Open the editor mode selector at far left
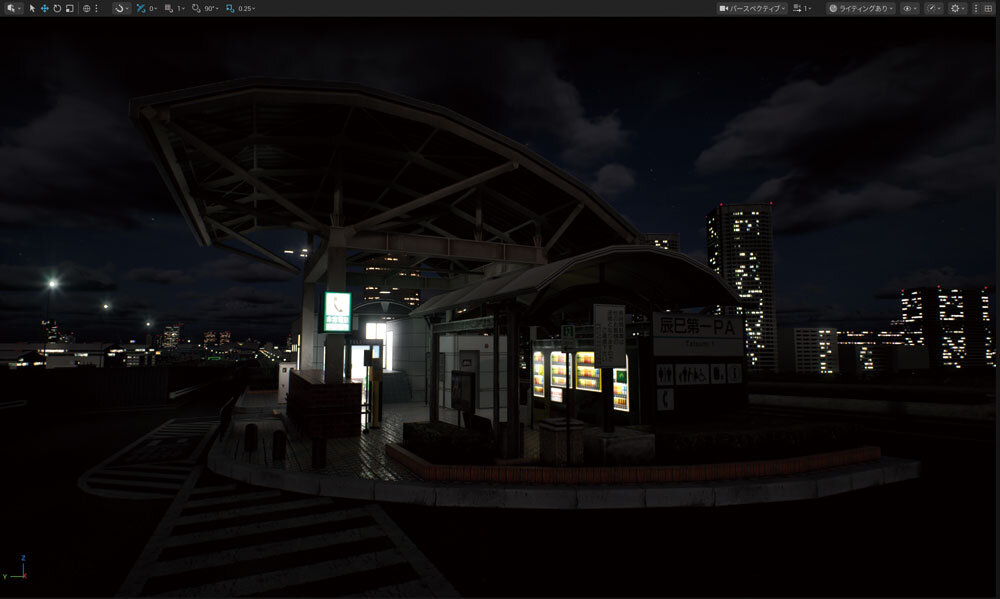This screenshot has height=599, width=1000. click(12, 8)
